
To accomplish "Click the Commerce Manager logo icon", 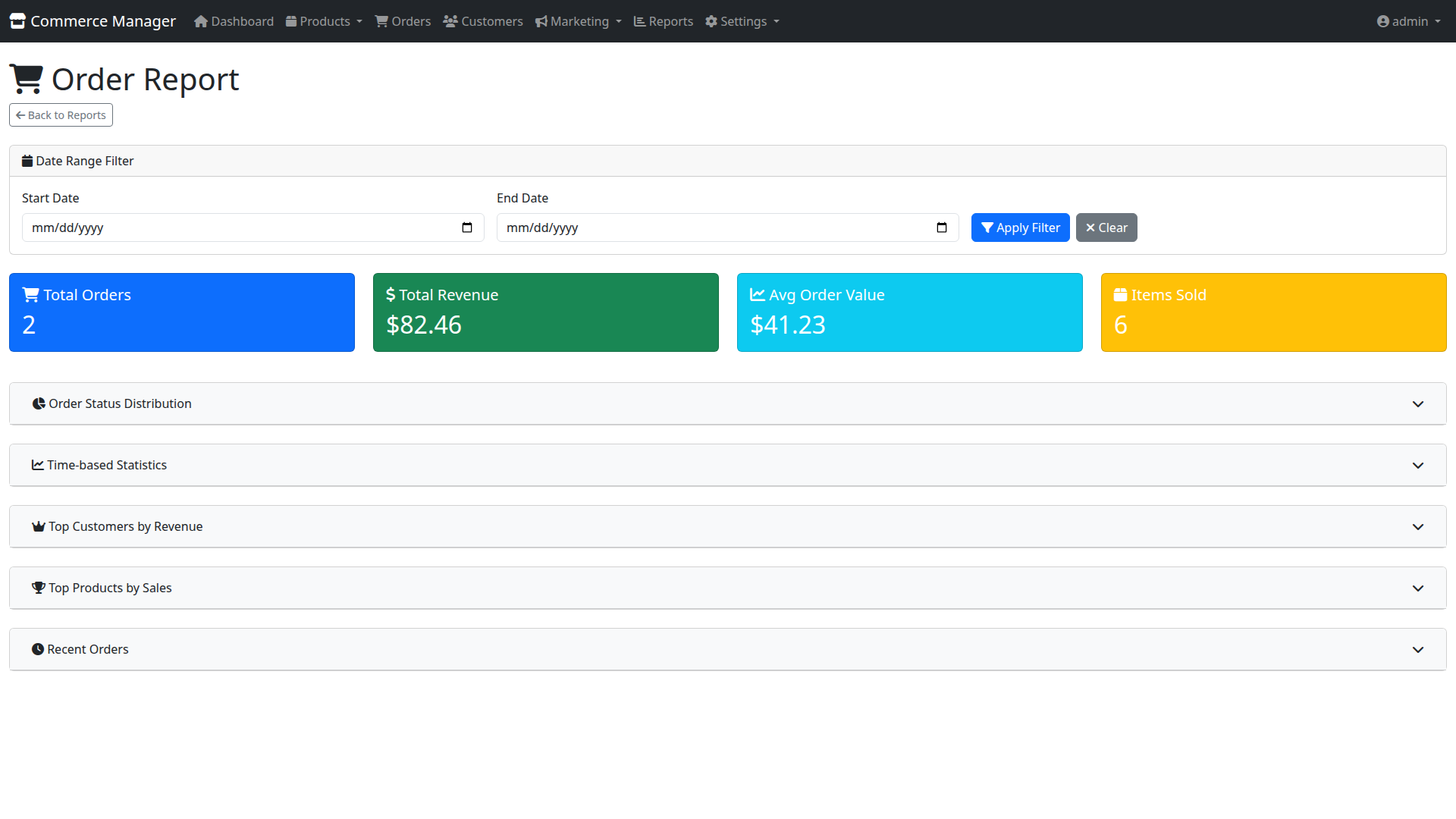I will click(17, 20).
